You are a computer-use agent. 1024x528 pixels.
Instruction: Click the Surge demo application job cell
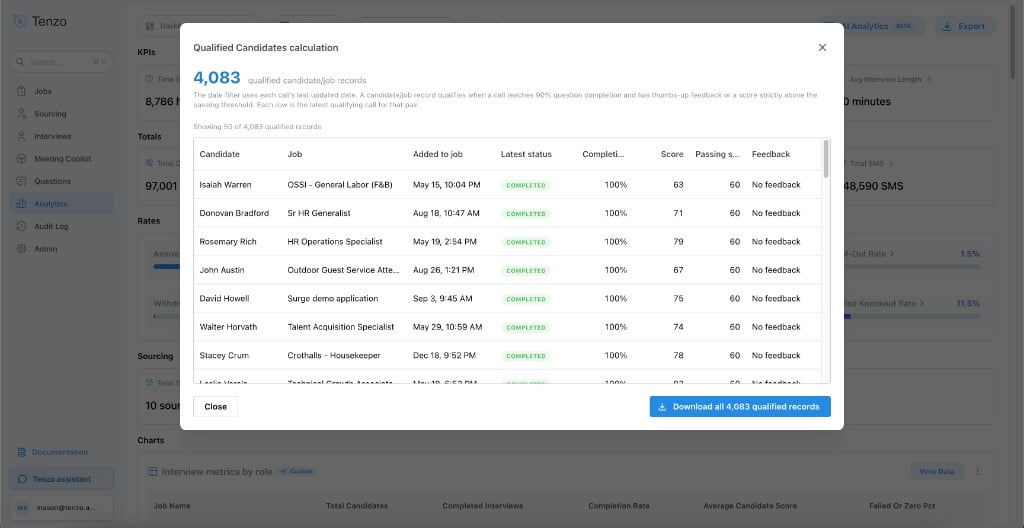point(332,299)
